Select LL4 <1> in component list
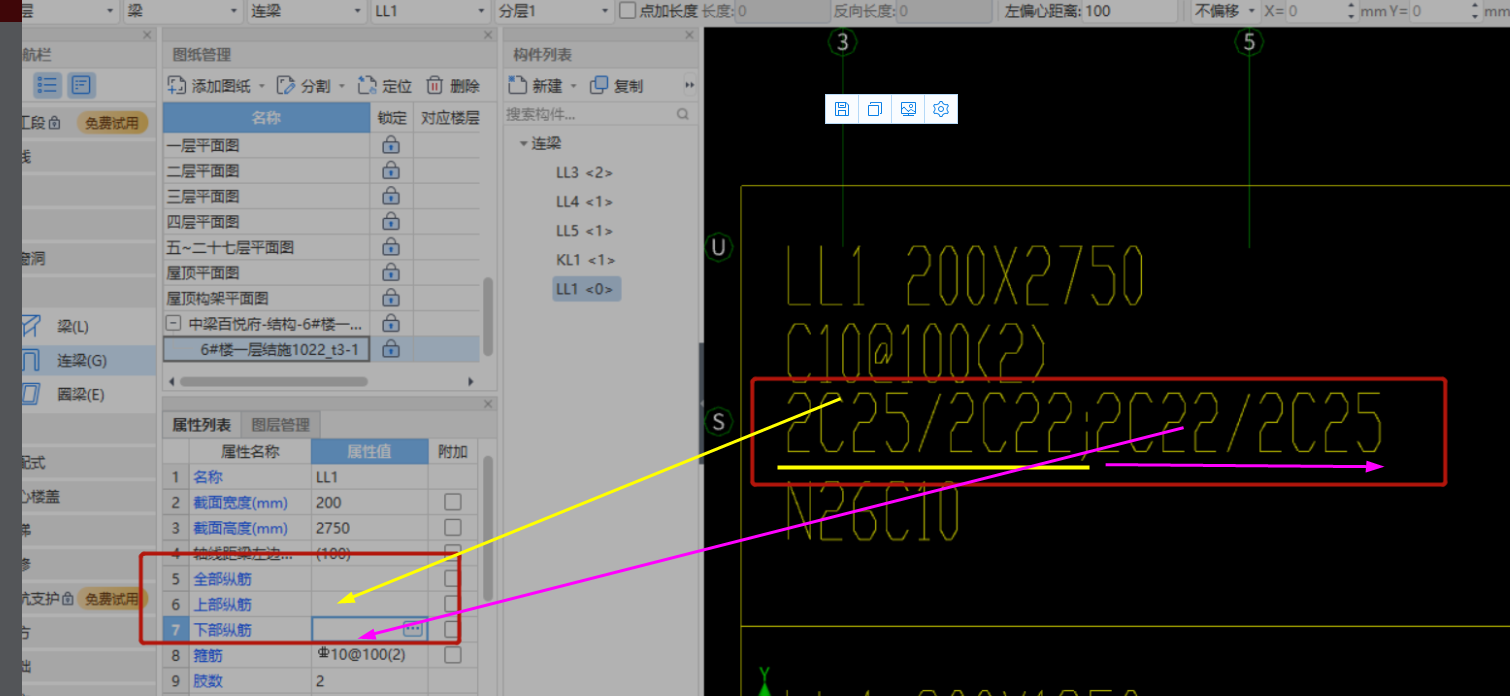The width and height of the screenshot is (1510, 696). tap(585, 202)
